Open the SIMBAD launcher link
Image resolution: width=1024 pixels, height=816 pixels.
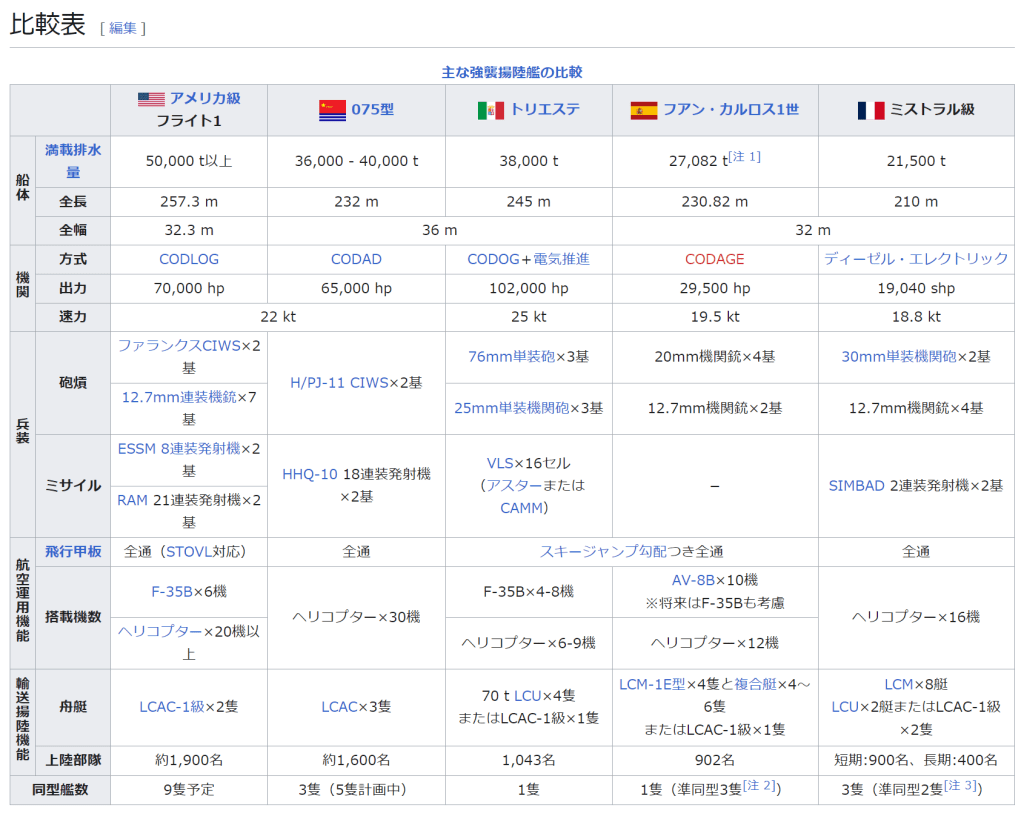click(x=856, y=485)
